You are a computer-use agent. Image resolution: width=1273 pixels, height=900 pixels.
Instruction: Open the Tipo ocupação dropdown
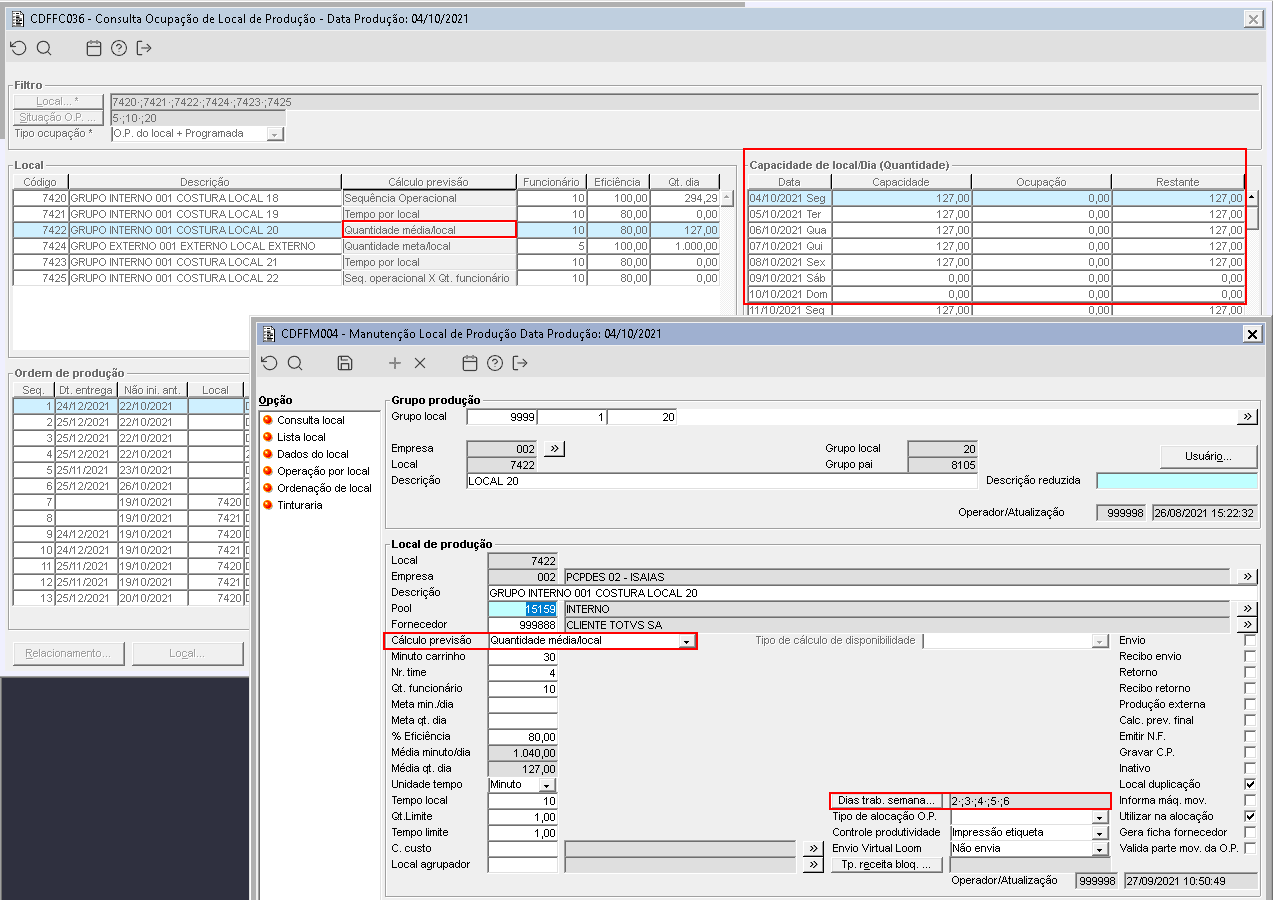point(274,134)
